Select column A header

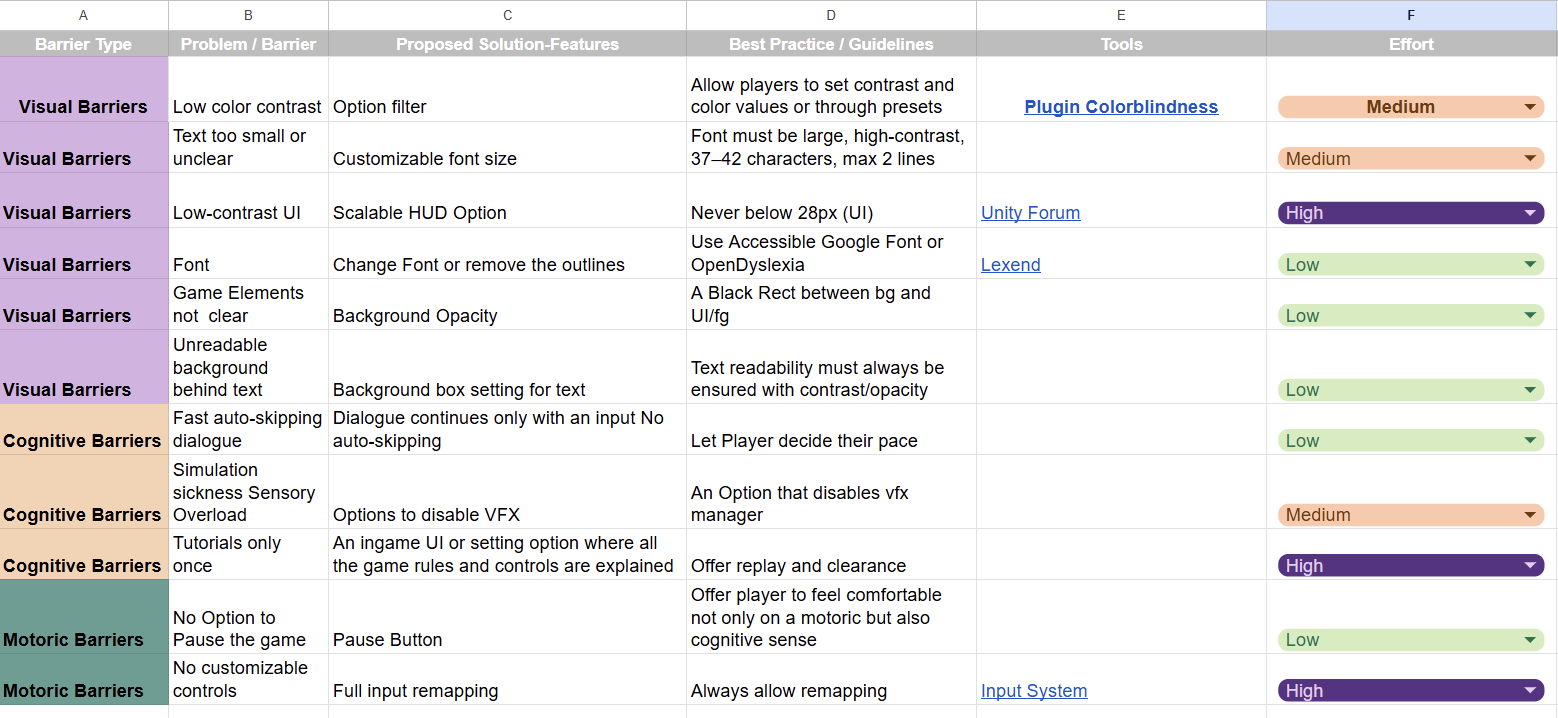[83, 15]
